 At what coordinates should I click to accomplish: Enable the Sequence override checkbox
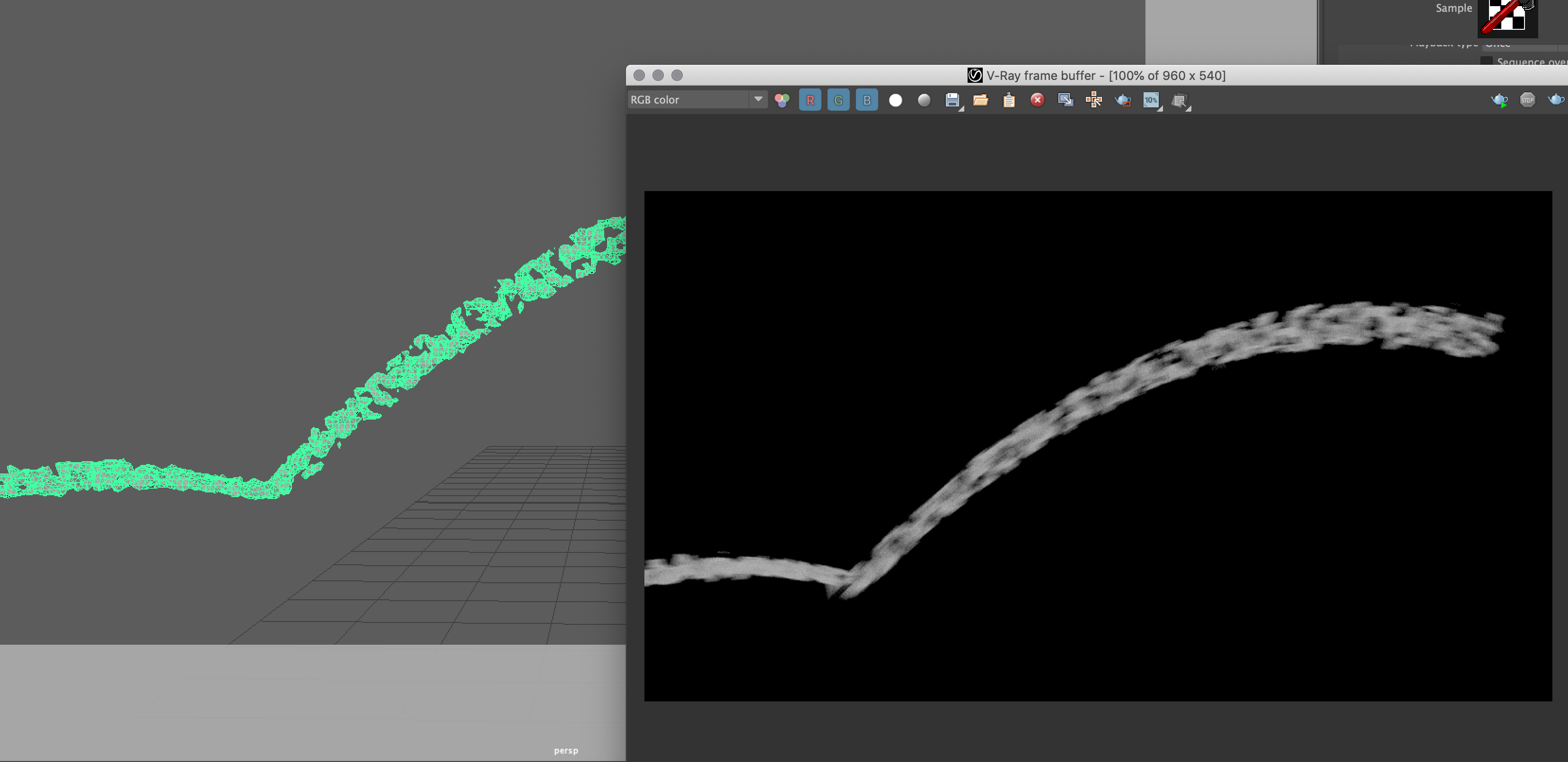click(1487, 61)
